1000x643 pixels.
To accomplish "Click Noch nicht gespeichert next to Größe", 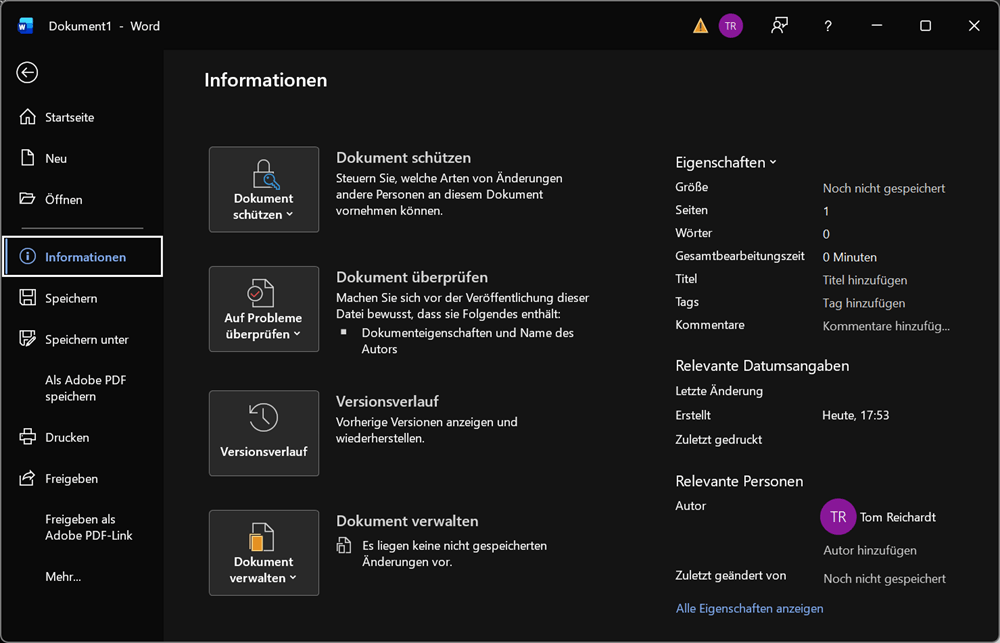I will [884, 188].
